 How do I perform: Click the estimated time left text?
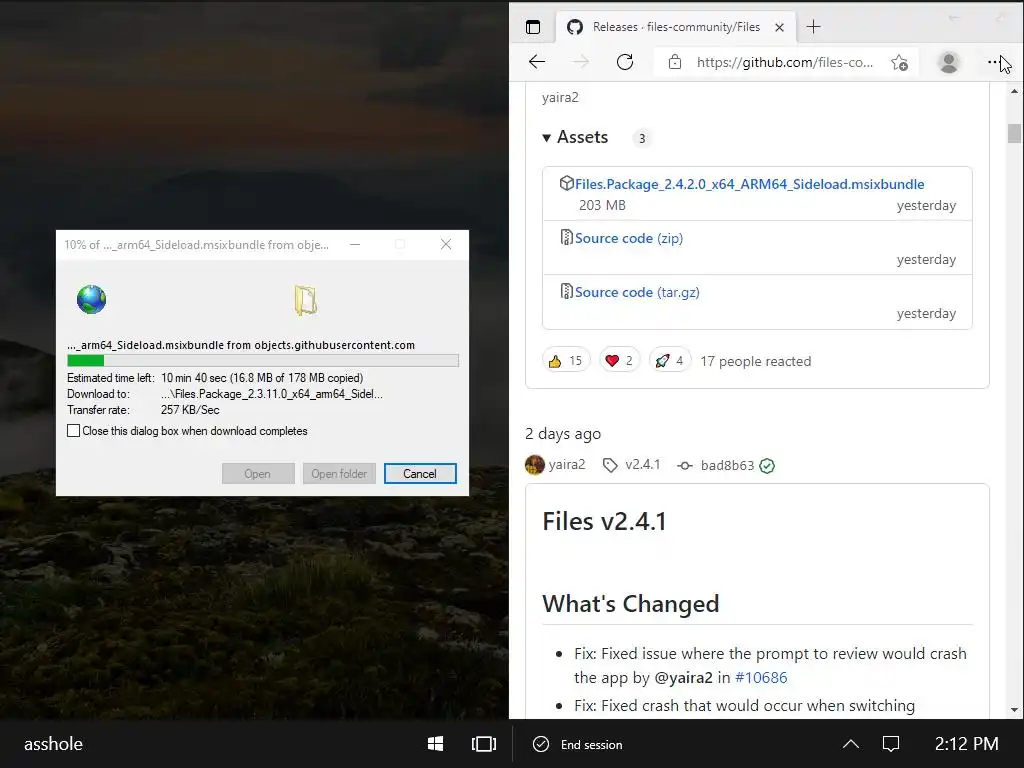262,377
